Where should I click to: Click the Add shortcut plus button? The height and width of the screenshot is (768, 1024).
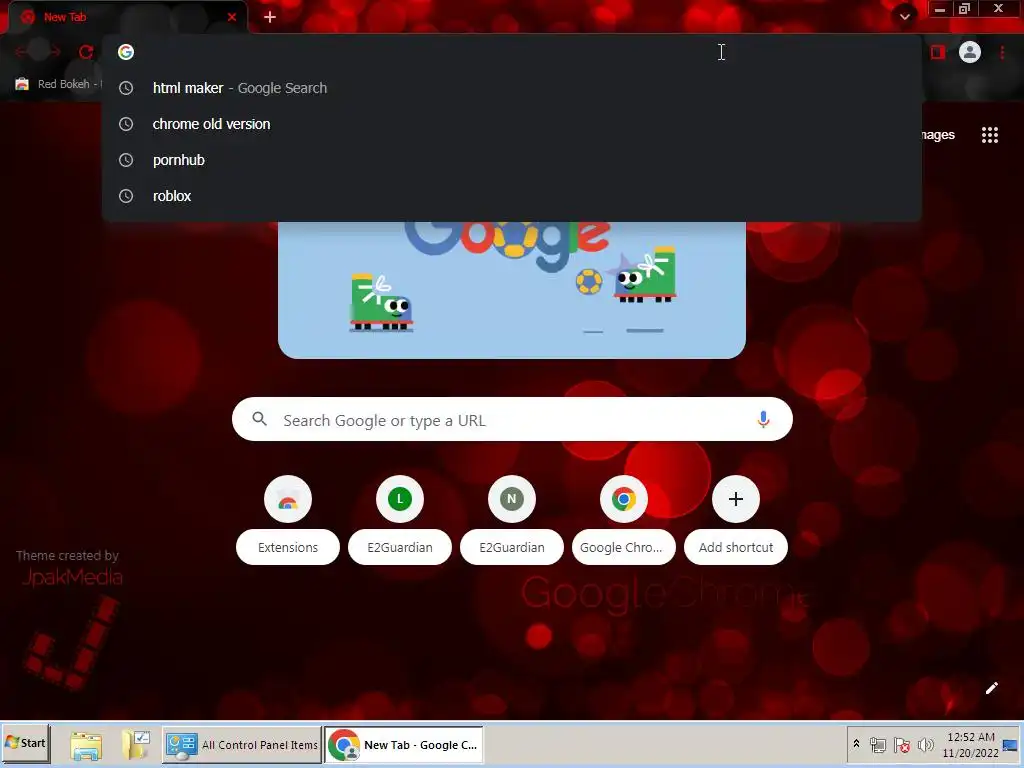(x=736, y=499)
